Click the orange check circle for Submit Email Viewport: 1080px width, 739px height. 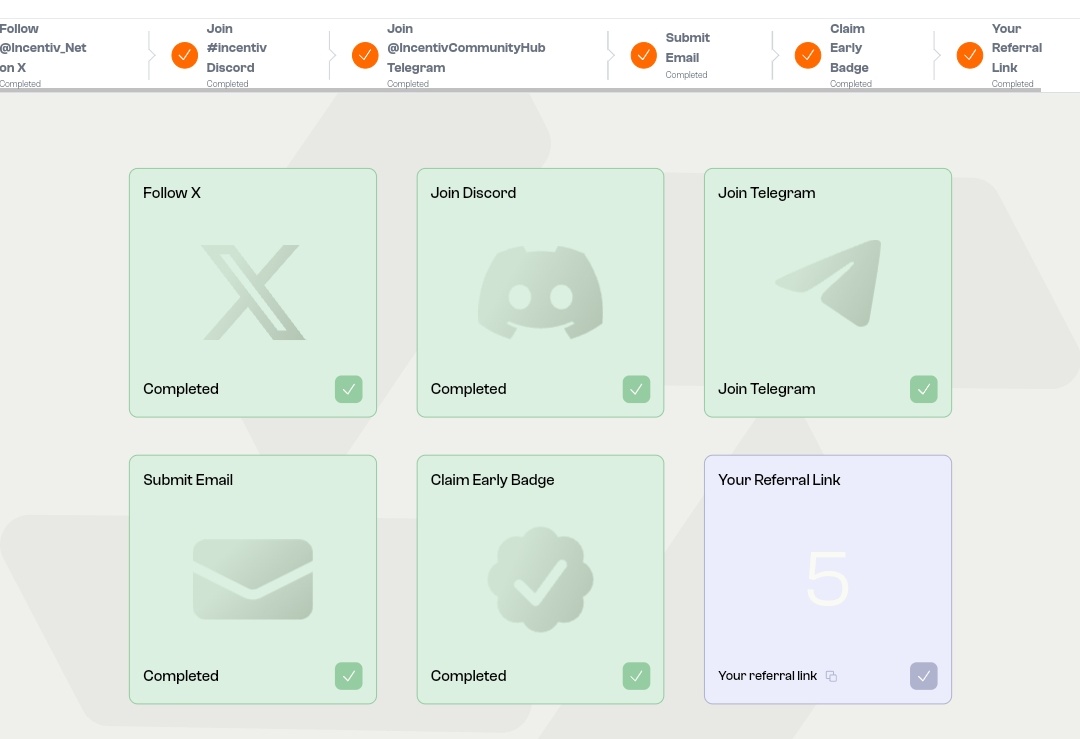click(643, 55)
